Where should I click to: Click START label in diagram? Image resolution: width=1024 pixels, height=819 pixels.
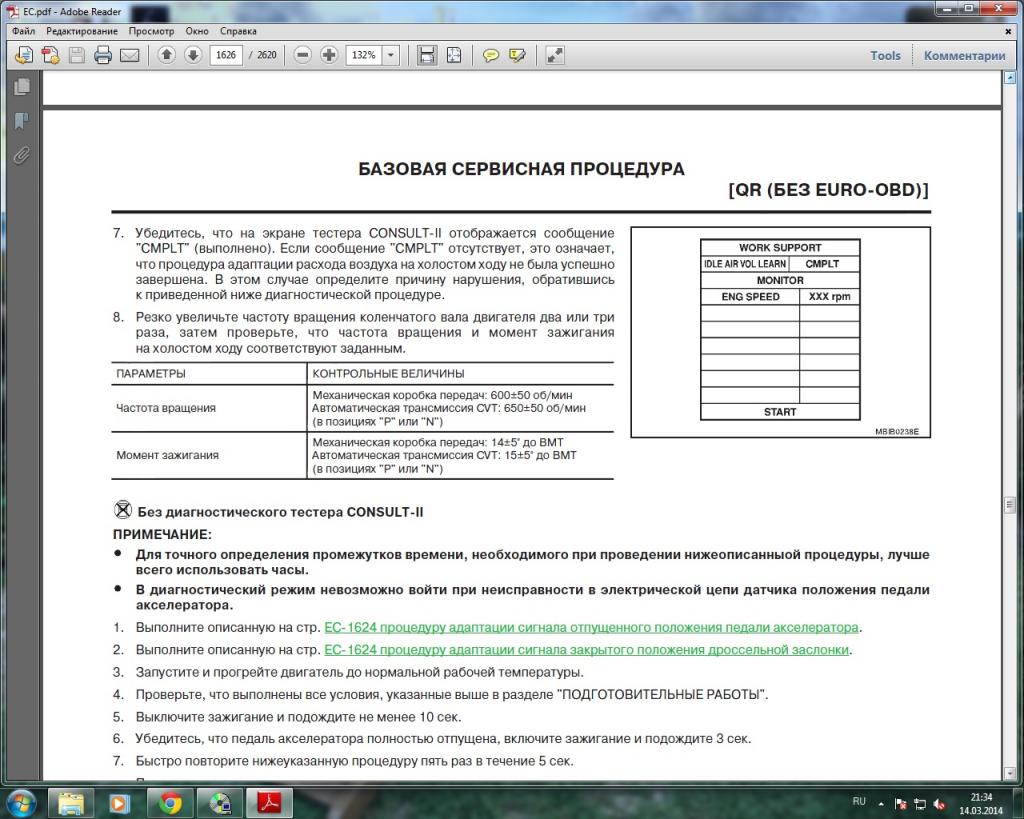coord(780,412)
